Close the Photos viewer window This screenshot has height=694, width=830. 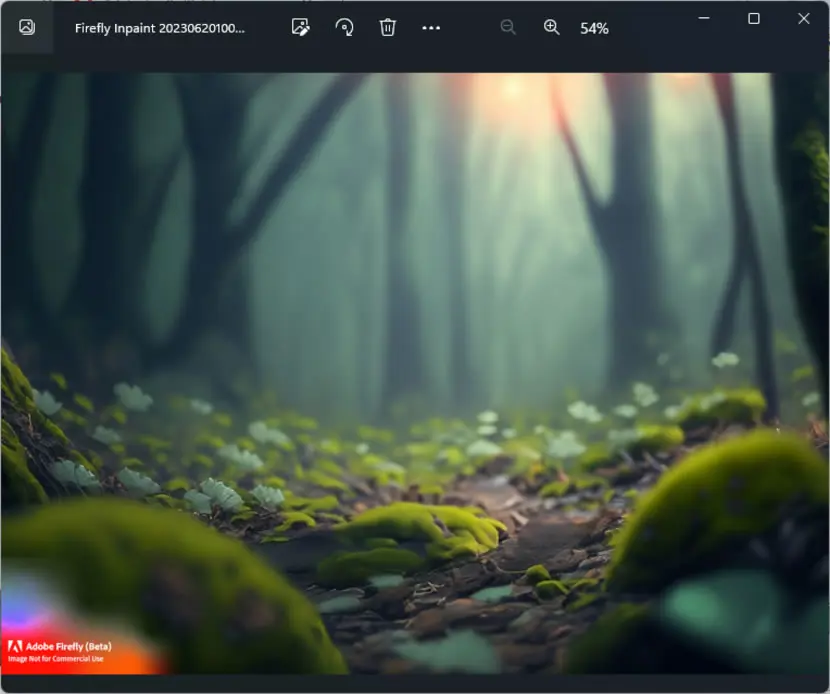click(x=804, y=19)
